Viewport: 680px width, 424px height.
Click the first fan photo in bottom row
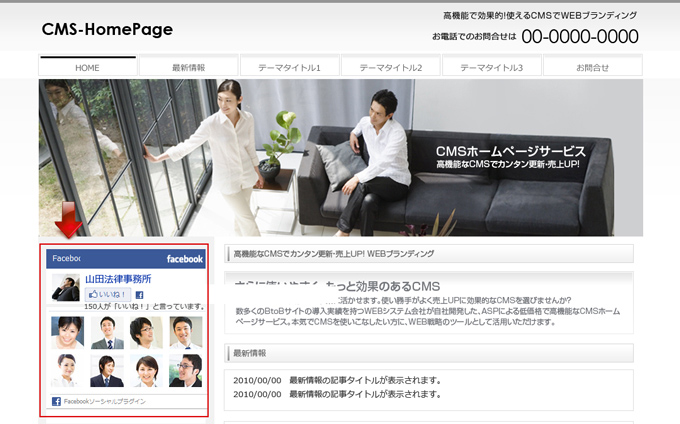pos(67,371)
